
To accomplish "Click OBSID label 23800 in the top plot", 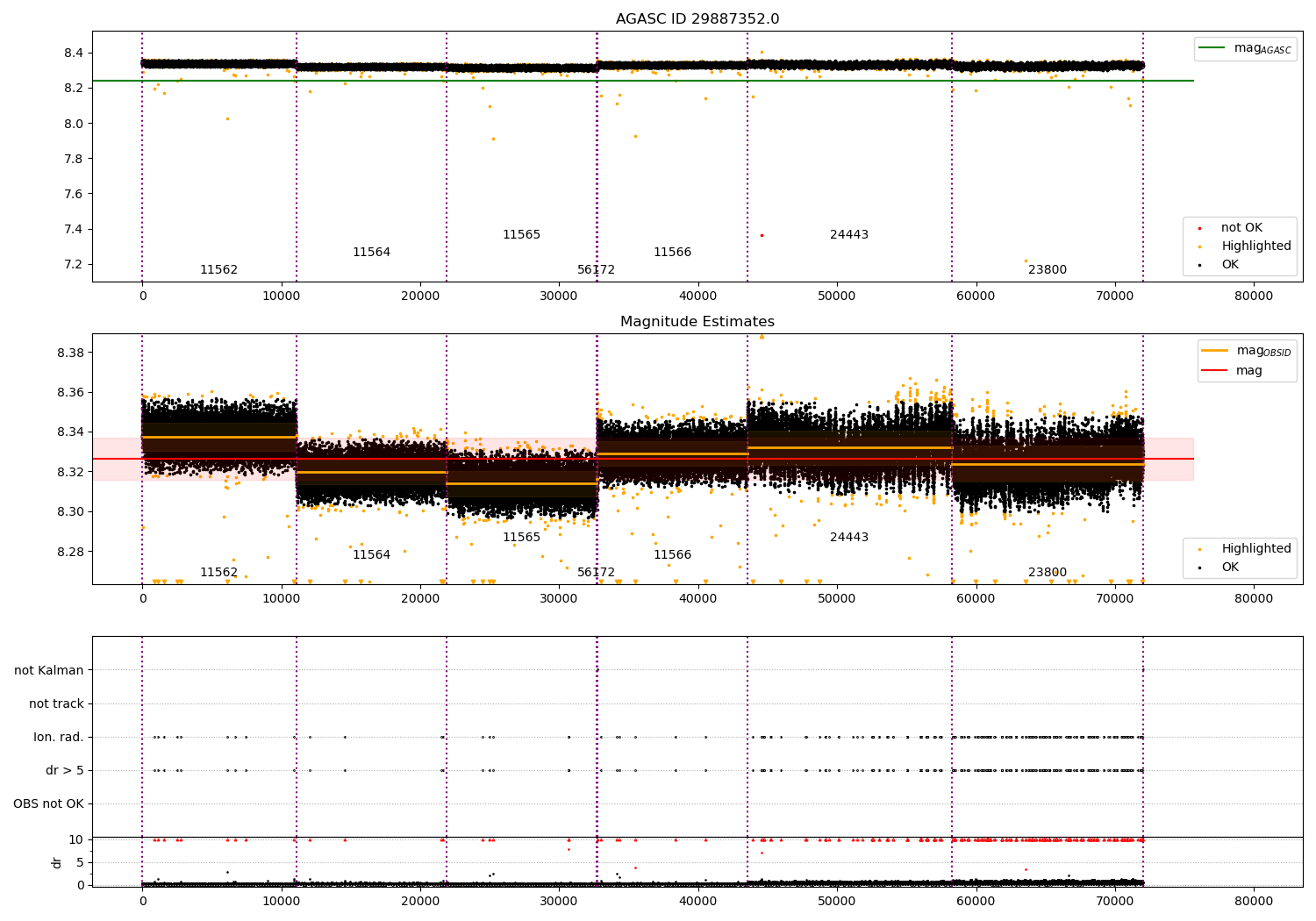I will click(1048, 270).
